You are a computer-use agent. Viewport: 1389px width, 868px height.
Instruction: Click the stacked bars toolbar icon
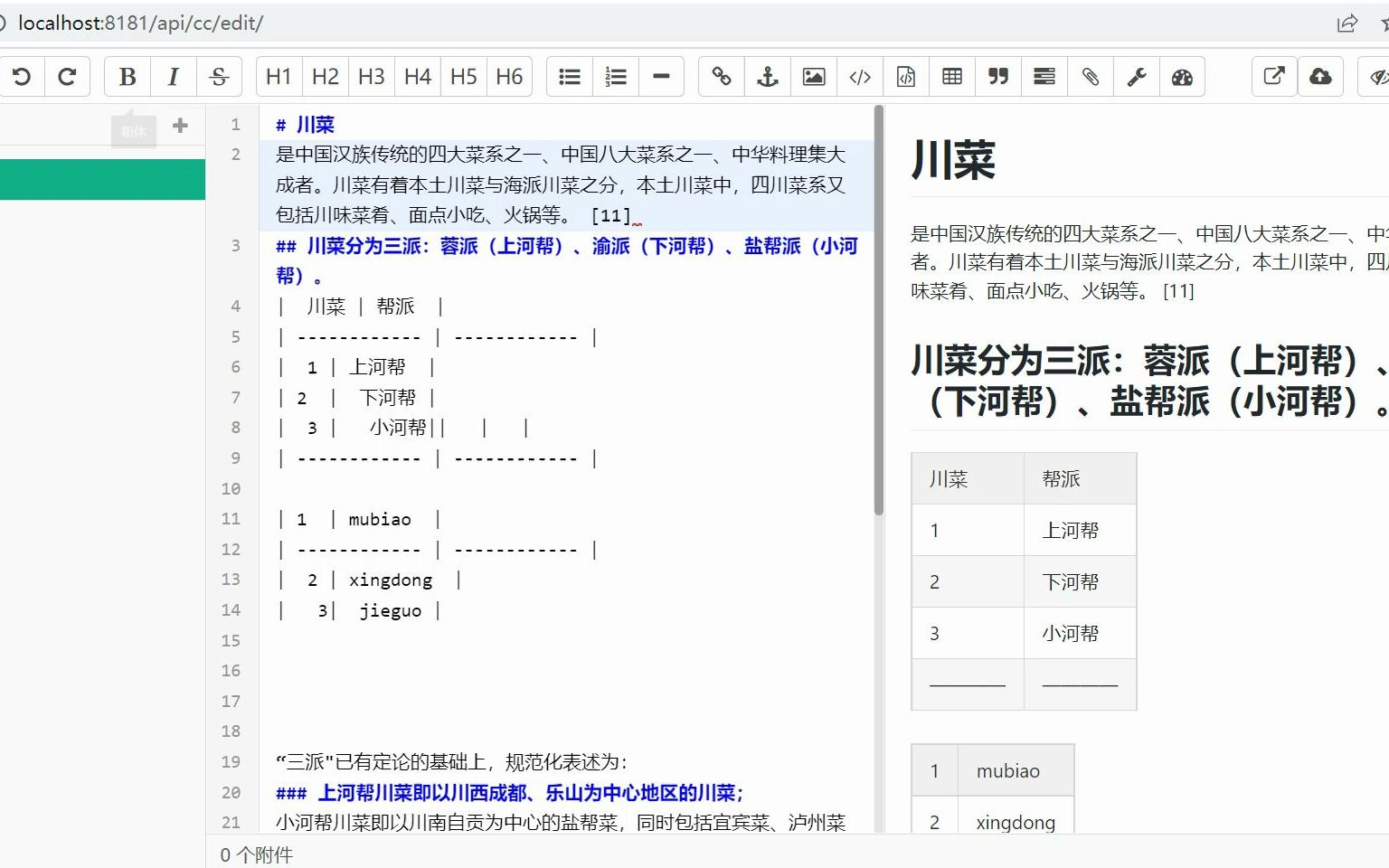click(x=1044, y=77)
